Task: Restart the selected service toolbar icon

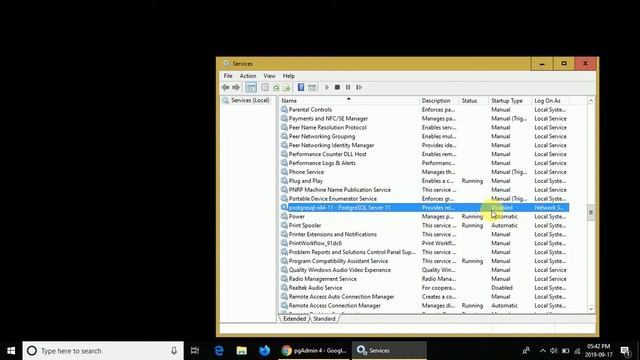Action: pyautogui.click(x=359, y=87)
